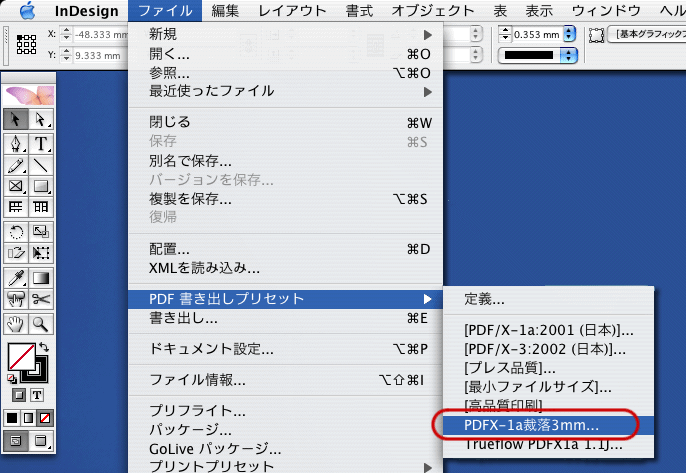
Task: Select the Selection (black arrow) tool
Action: tap(16, 119)
